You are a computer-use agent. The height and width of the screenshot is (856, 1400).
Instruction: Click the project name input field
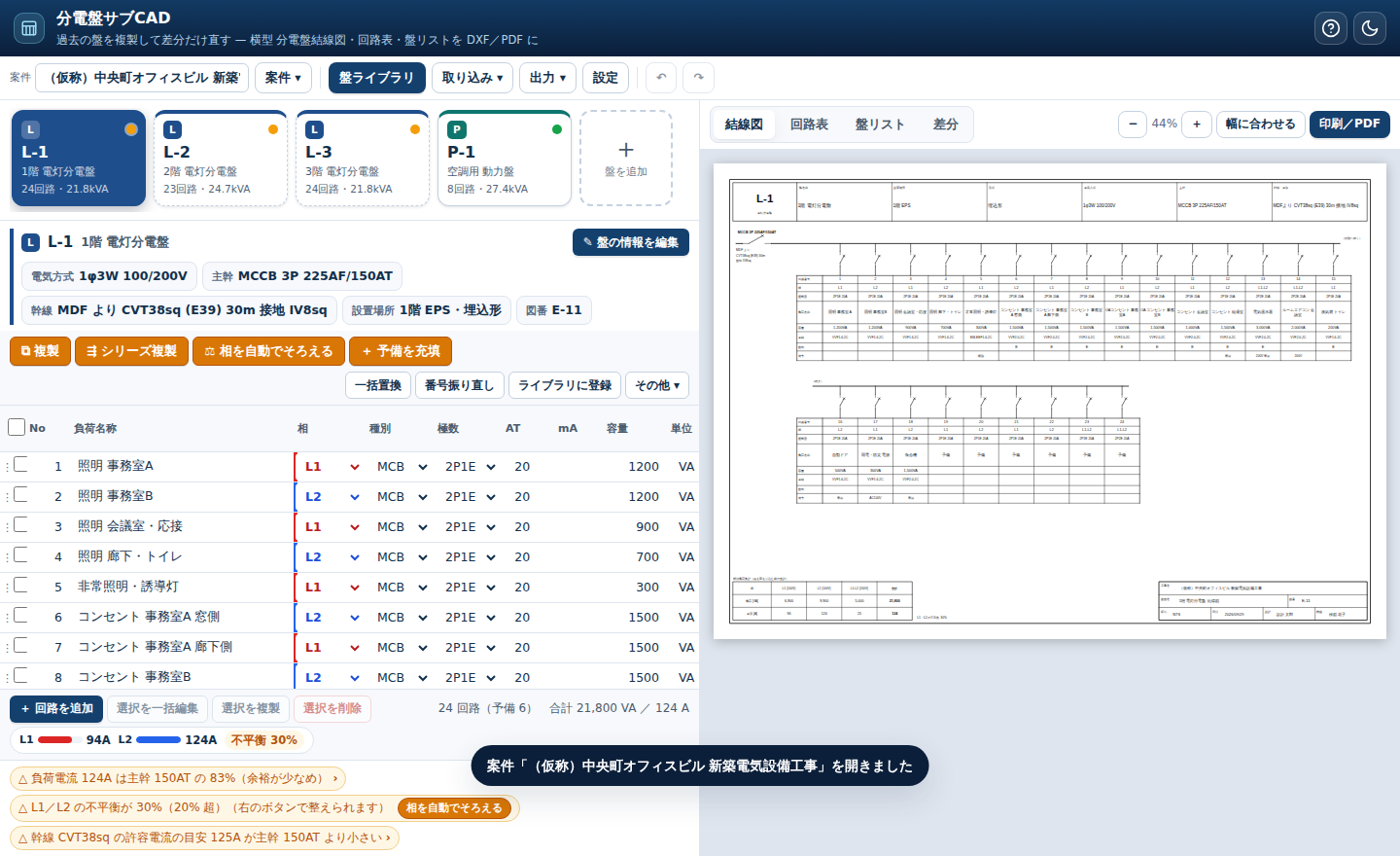tap(142, 78)
